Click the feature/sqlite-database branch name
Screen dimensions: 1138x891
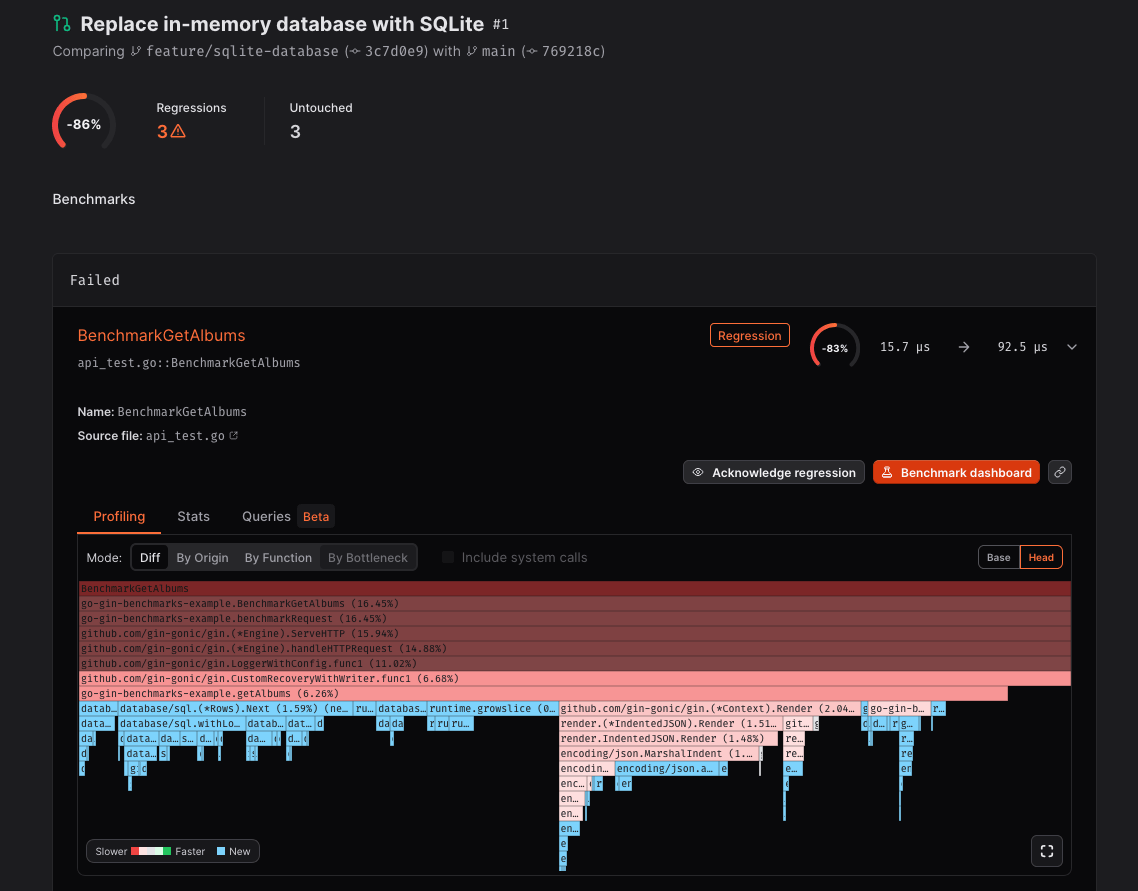(242, 51)
